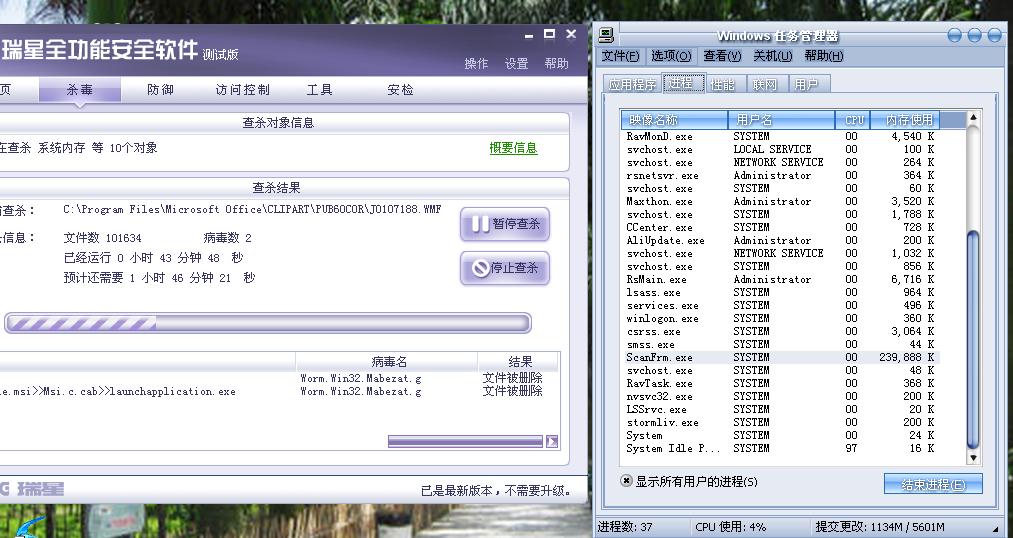Click the process list vertical scrollbar thumb
Image resolution: width=1013 pixels, height=538 pixels.
click(x=973, y=339)
